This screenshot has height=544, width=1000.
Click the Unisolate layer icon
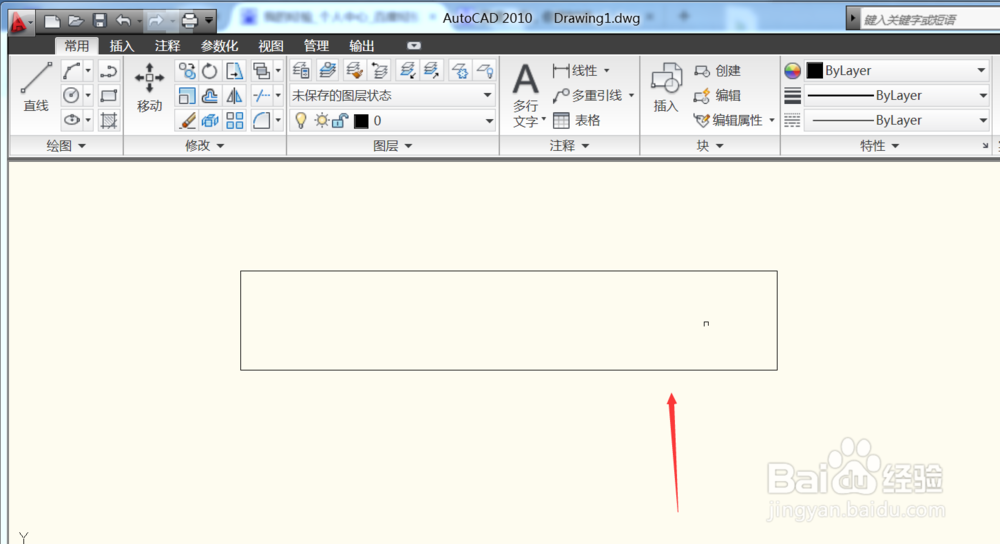click(x=432, y=70)
